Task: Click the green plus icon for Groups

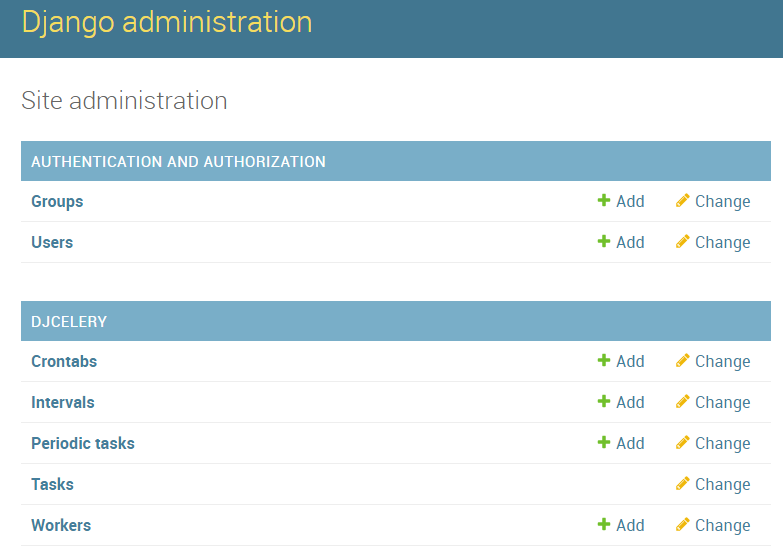Action: (x=604, y=201)
